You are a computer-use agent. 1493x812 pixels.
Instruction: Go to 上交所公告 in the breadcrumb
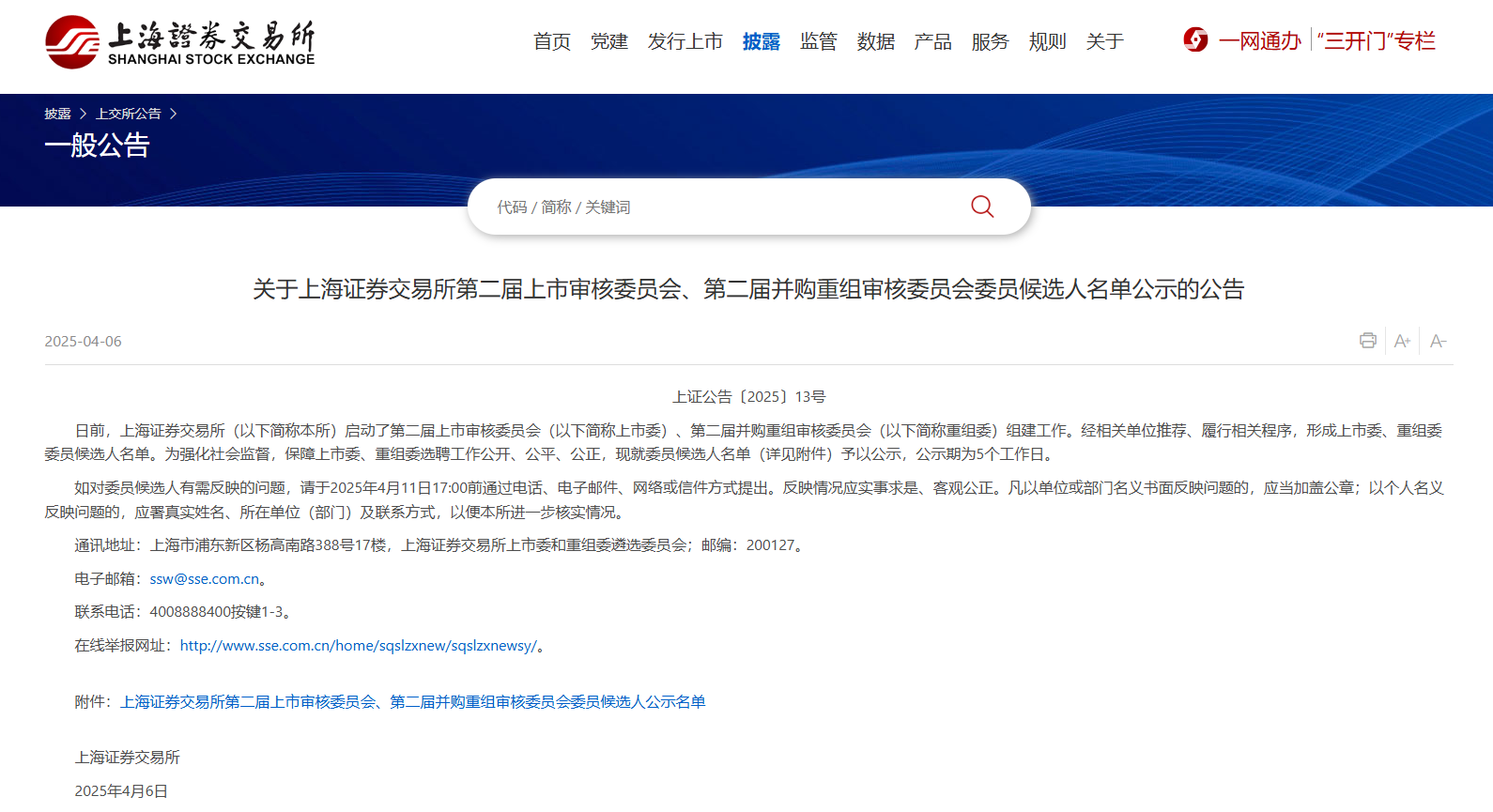(x=129, y=114)
